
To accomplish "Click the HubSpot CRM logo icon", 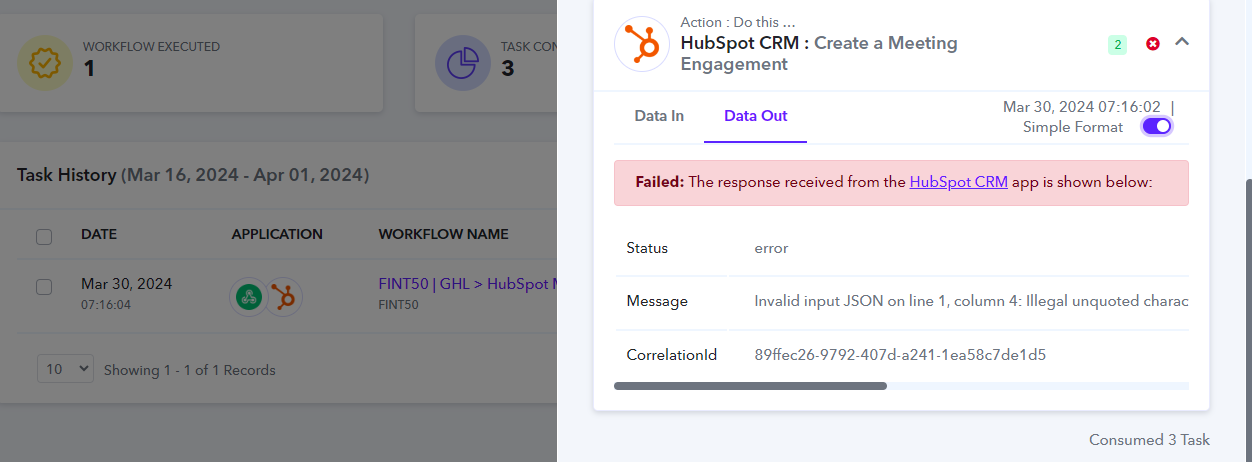I will coord(641,44).
